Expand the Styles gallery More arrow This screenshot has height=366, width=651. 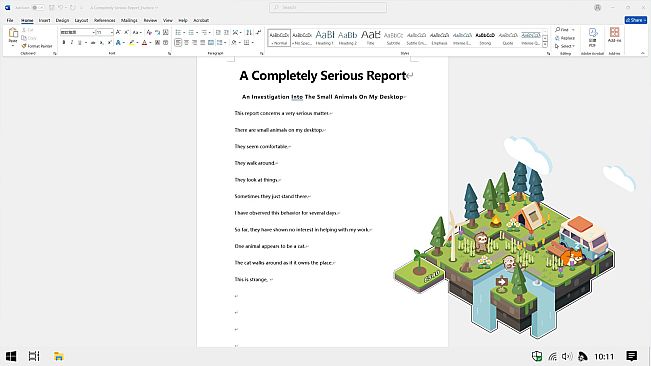[x=545, y=44]
